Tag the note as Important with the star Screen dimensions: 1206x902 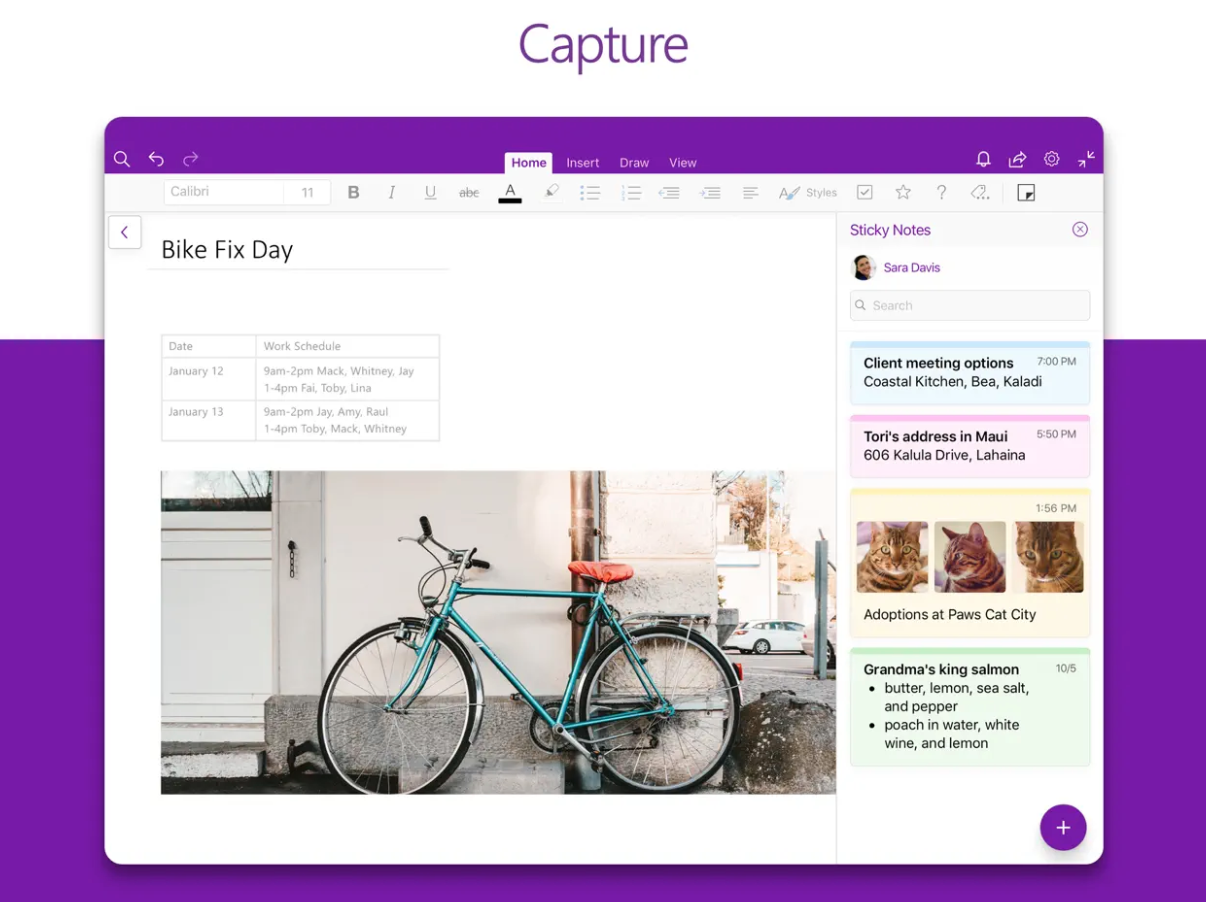(903, 192)
